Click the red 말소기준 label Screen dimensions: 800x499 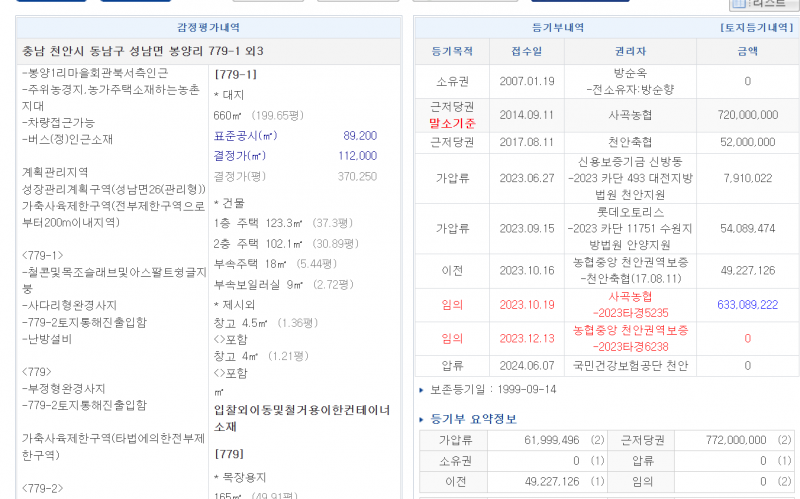(452, 123)
